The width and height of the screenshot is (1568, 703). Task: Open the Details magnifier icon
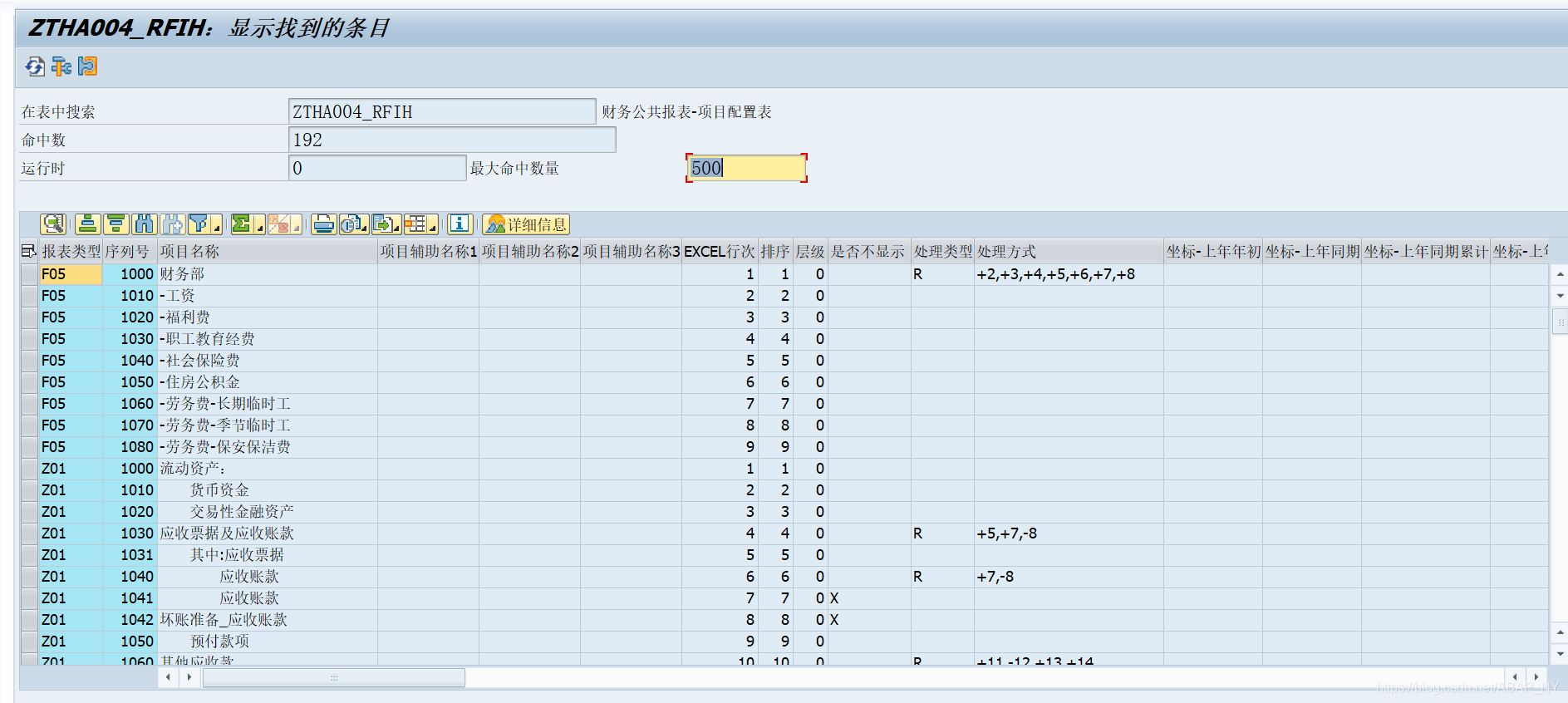pos(53,224)
